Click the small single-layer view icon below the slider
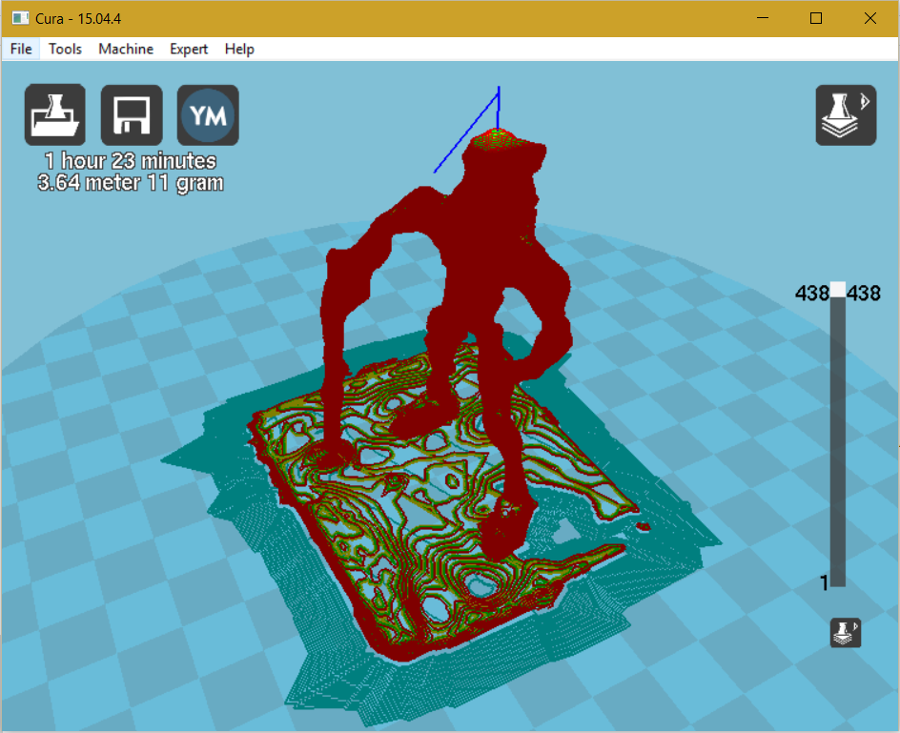This screenshot has height=733, width=900. (x=845, y=633)
